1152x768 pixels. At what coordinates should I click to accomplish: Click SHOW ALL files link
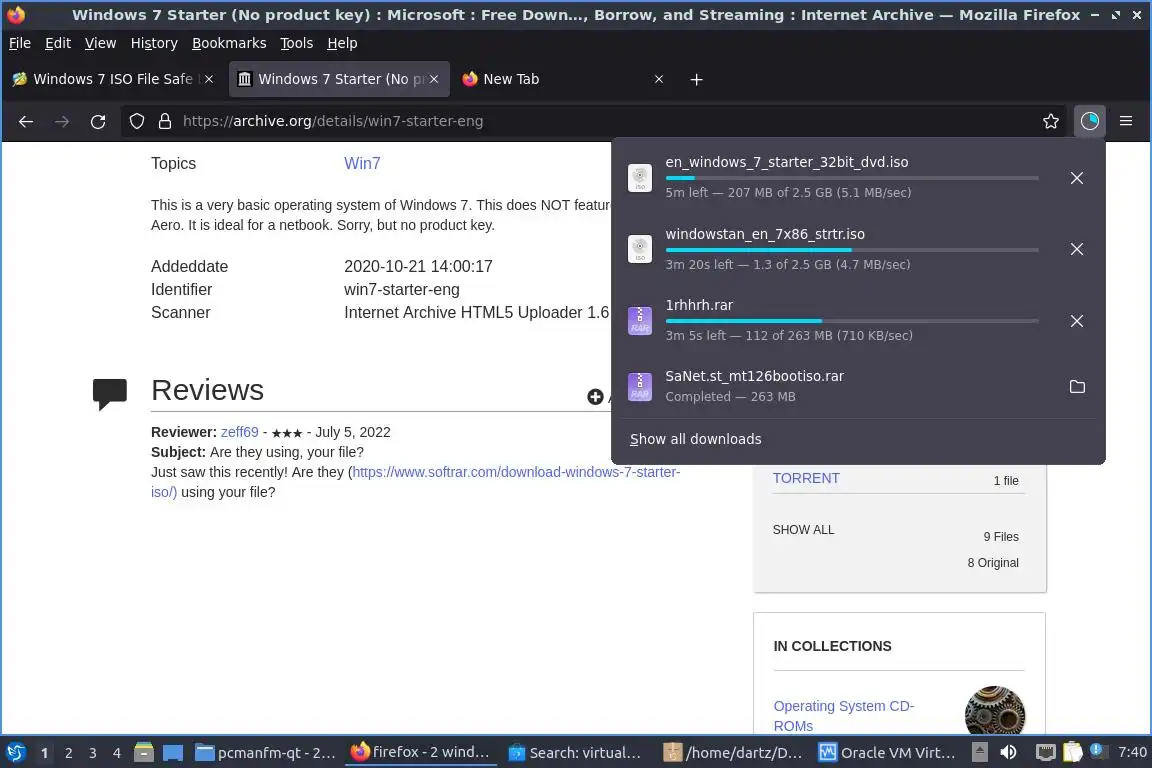803,530
